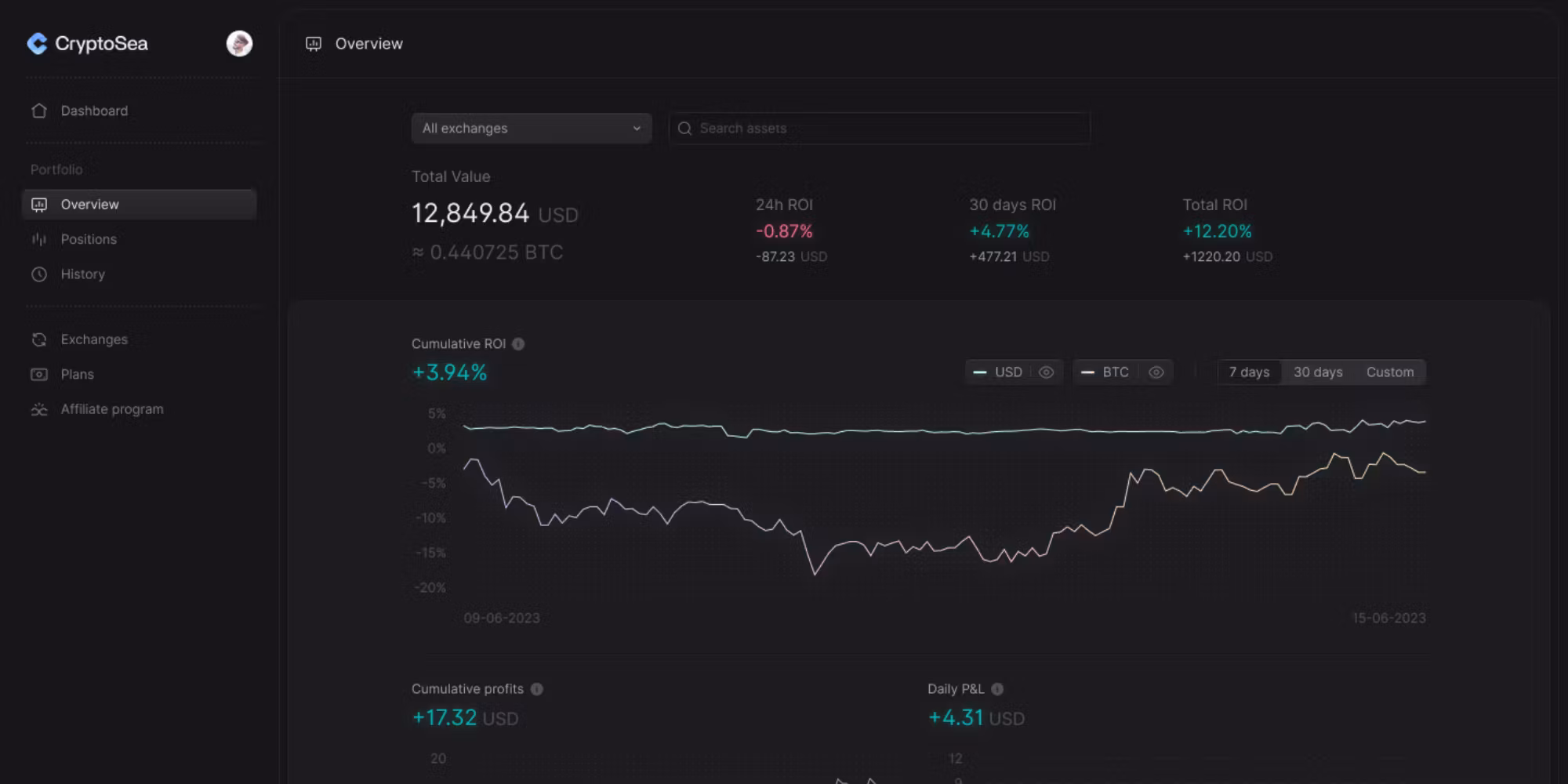This screenshot has height=784, width=1568.
Task: Click the History clock icon
Action: [x=39, y=274]
